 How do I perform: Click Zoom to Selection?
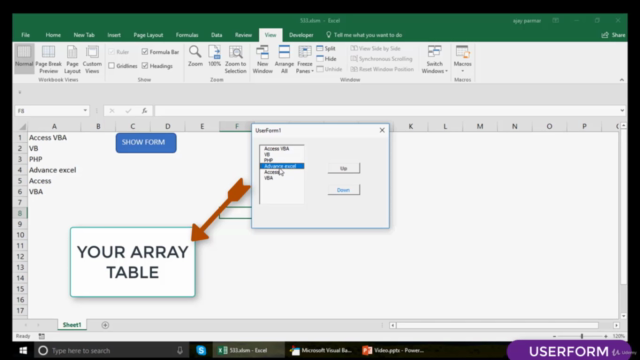(x=236, y=59)
